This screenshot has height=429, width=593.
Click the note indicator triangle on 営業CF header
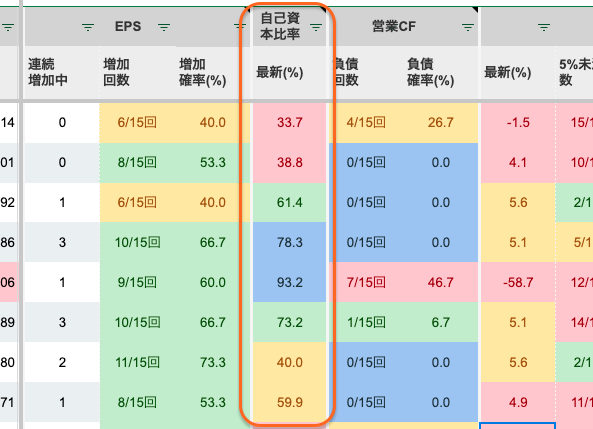(475, 9)
